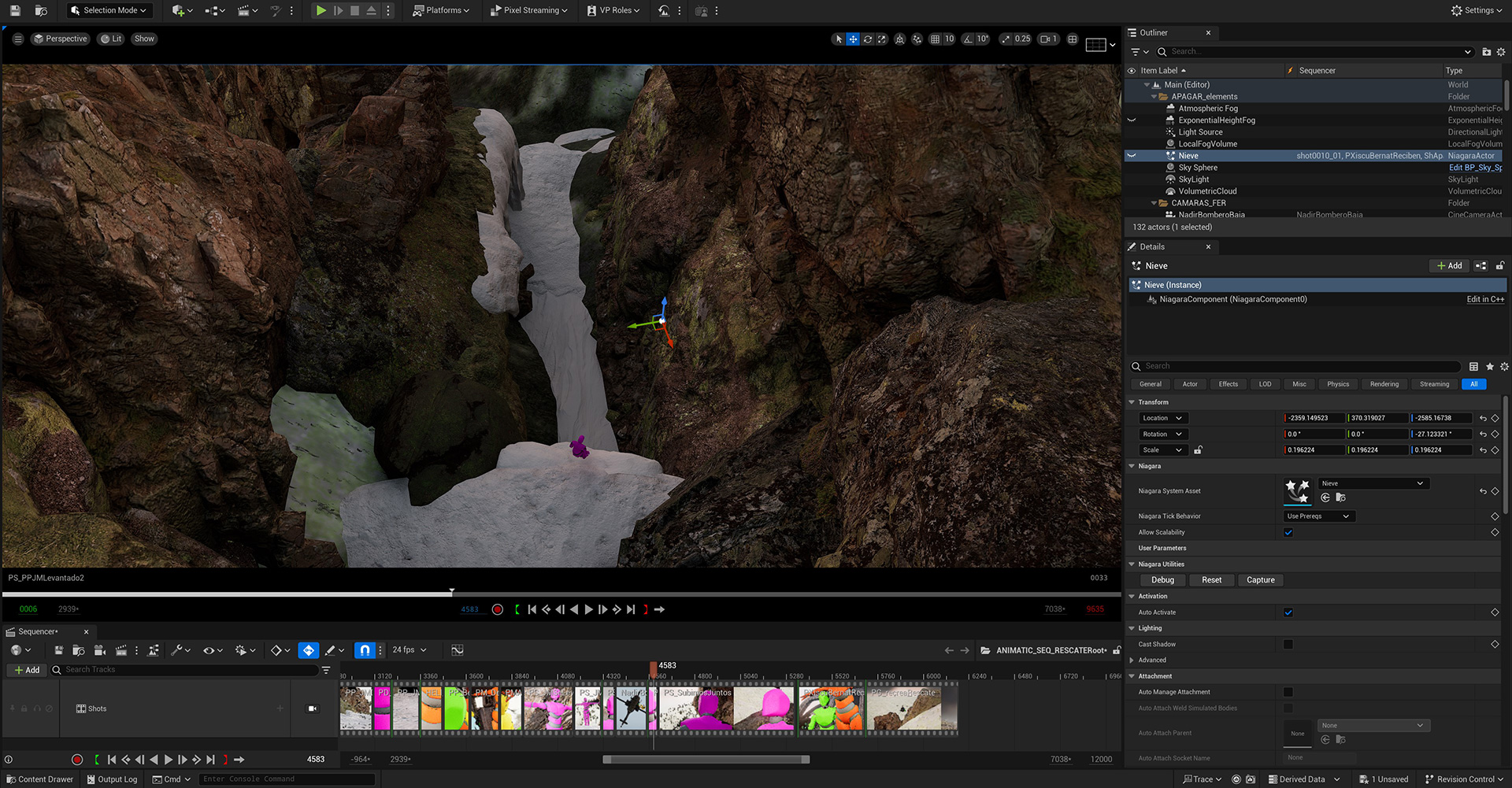
Task: Click the Save icon in the main toolbar
Action: click(x=15, y=10)
